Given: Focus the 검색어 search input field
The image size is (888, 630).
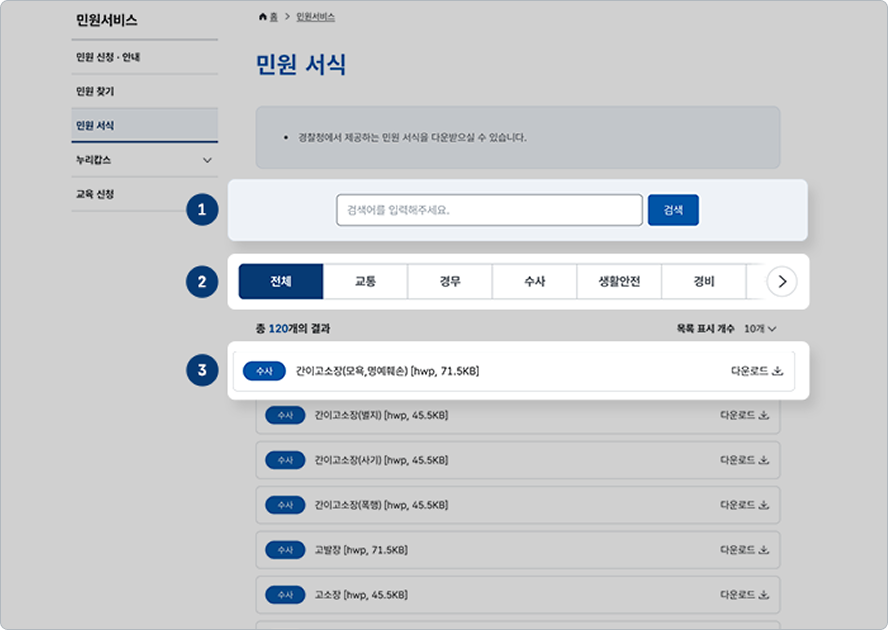Looking at the screenshot, I should (x=489, y=210).
